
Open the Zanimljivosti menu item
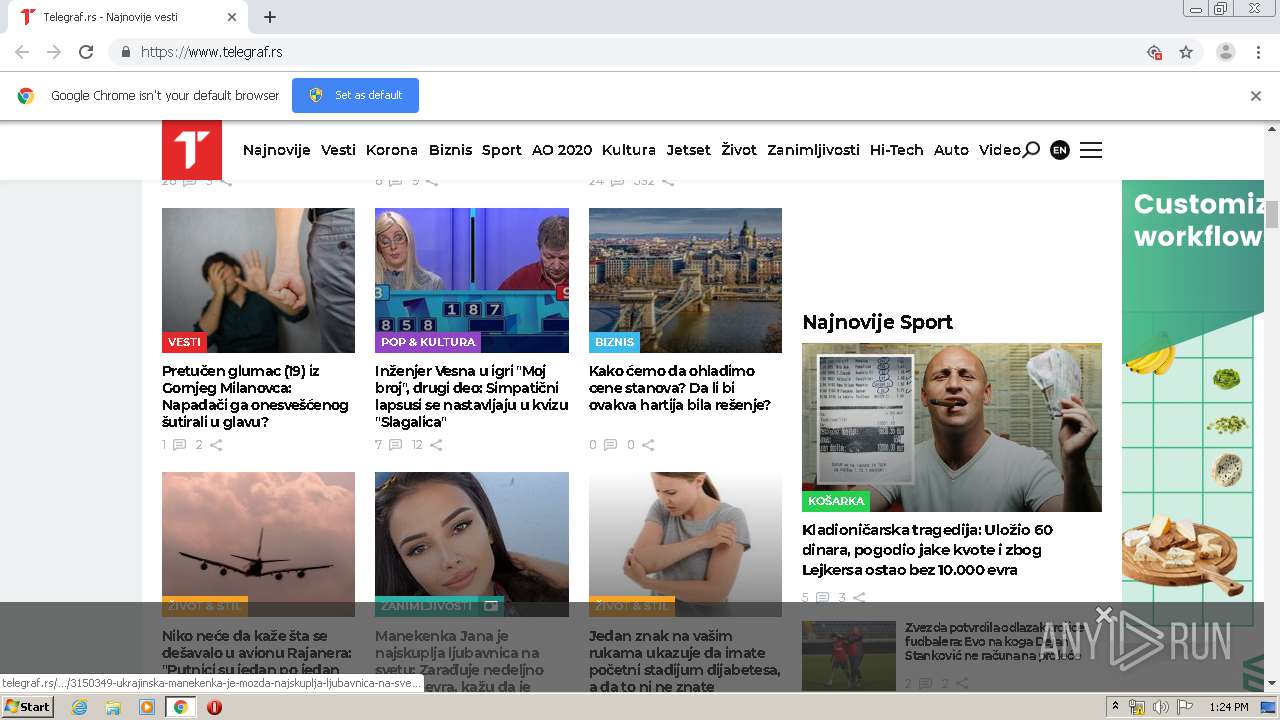click(813, 150)
